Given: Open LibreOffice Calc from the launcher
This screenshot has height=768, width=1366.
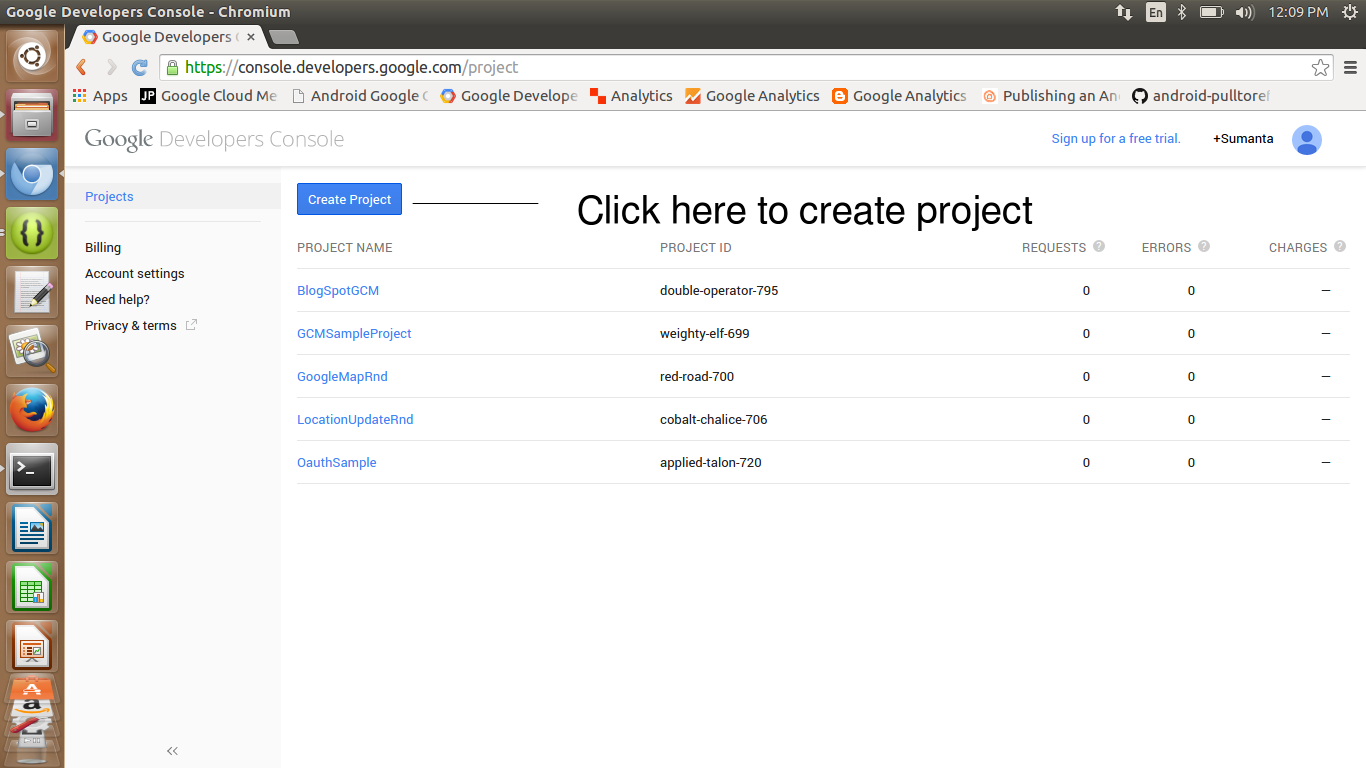Looking at the screenshot, I should click(32, 588).
